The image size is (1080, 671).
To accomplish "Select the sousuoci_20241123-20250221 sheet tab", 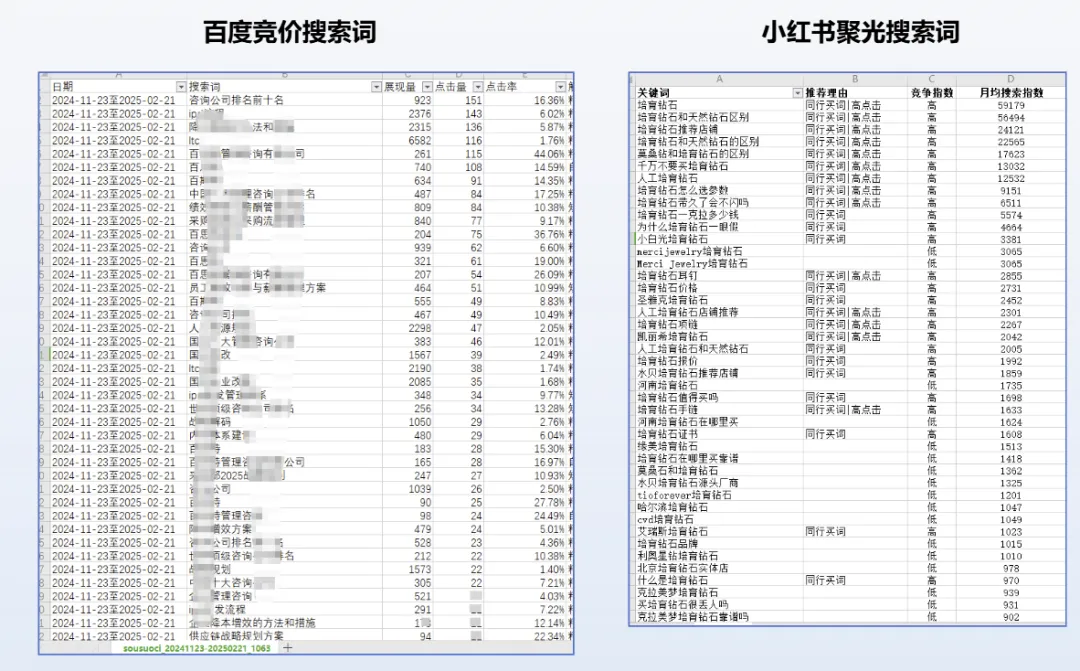I will pyautogui.click(x=197, y=648).
